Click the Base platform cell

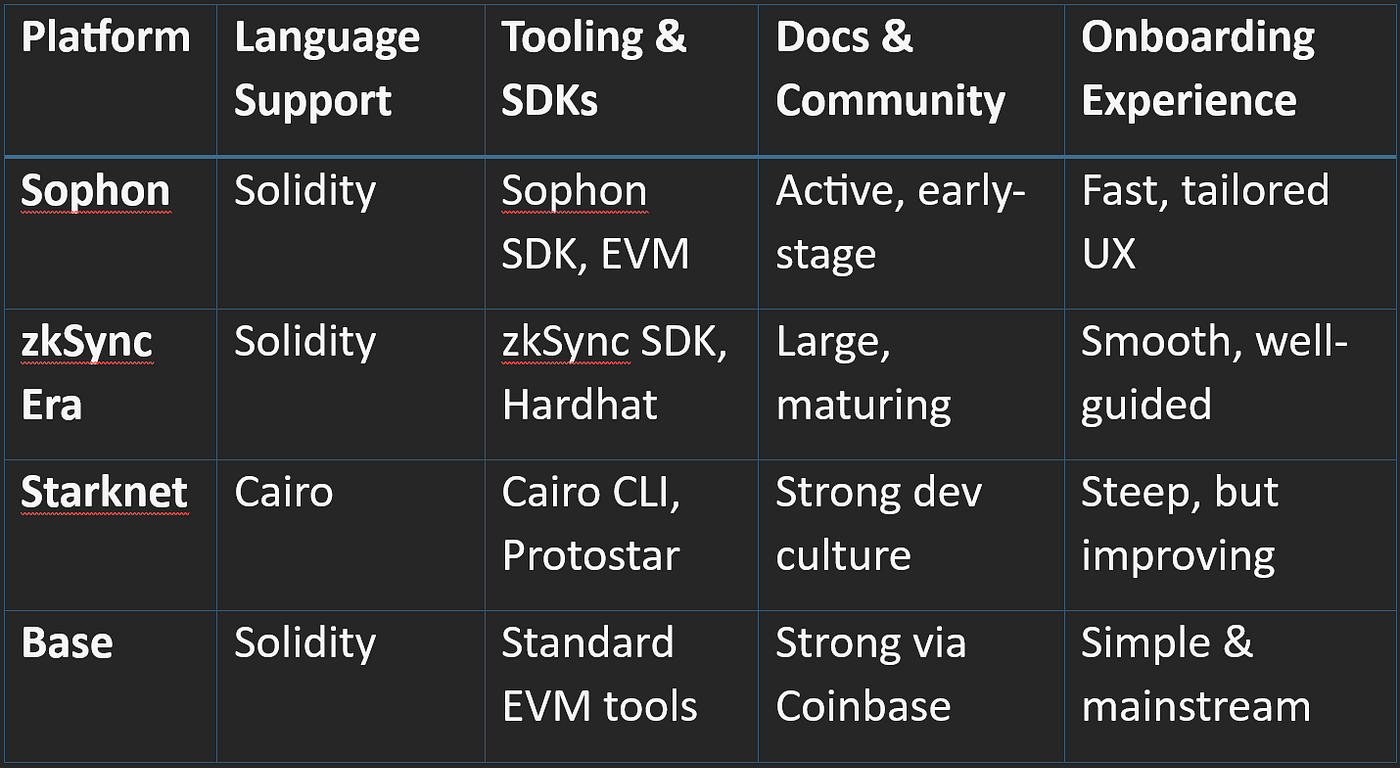[x=110, y=686]
